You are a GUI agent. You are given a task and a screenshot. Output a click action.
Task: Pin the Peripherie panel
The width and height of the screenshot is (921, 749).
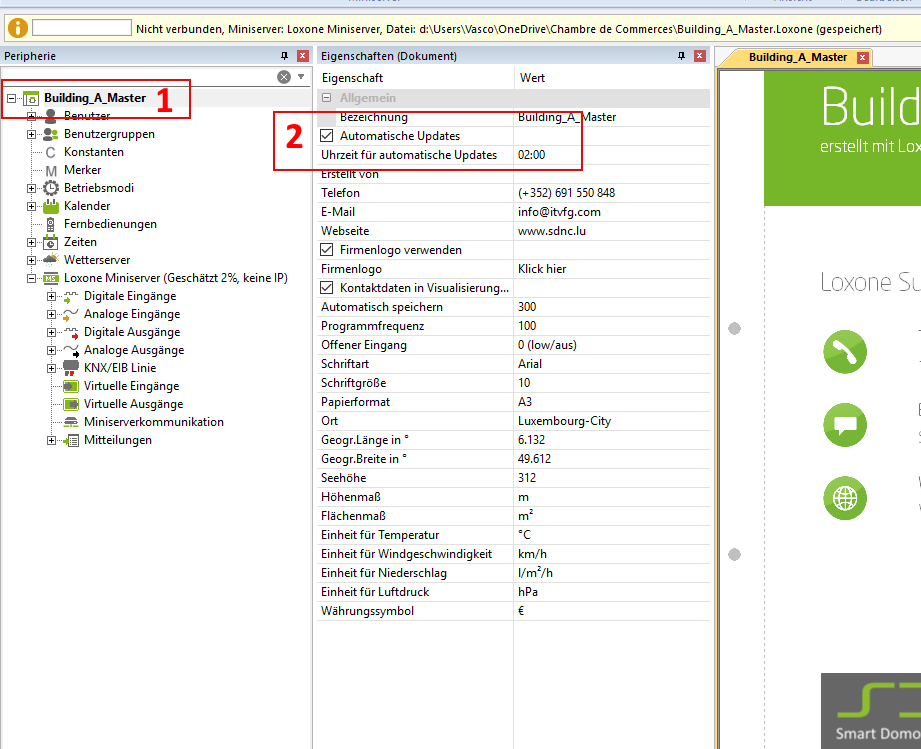284,56
